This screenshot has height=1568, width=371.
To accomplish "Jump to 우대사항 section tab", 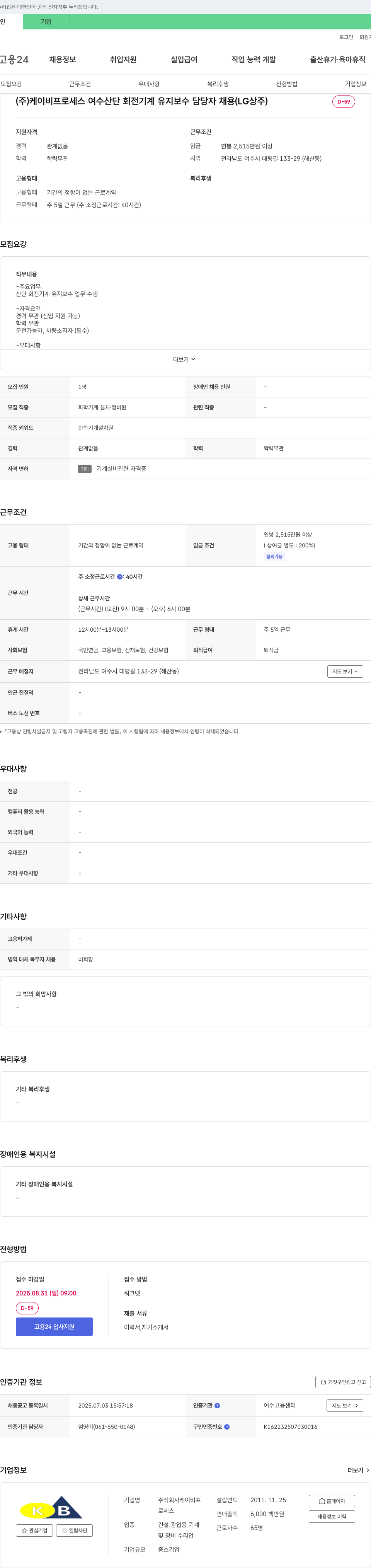I will pos(149,84).
